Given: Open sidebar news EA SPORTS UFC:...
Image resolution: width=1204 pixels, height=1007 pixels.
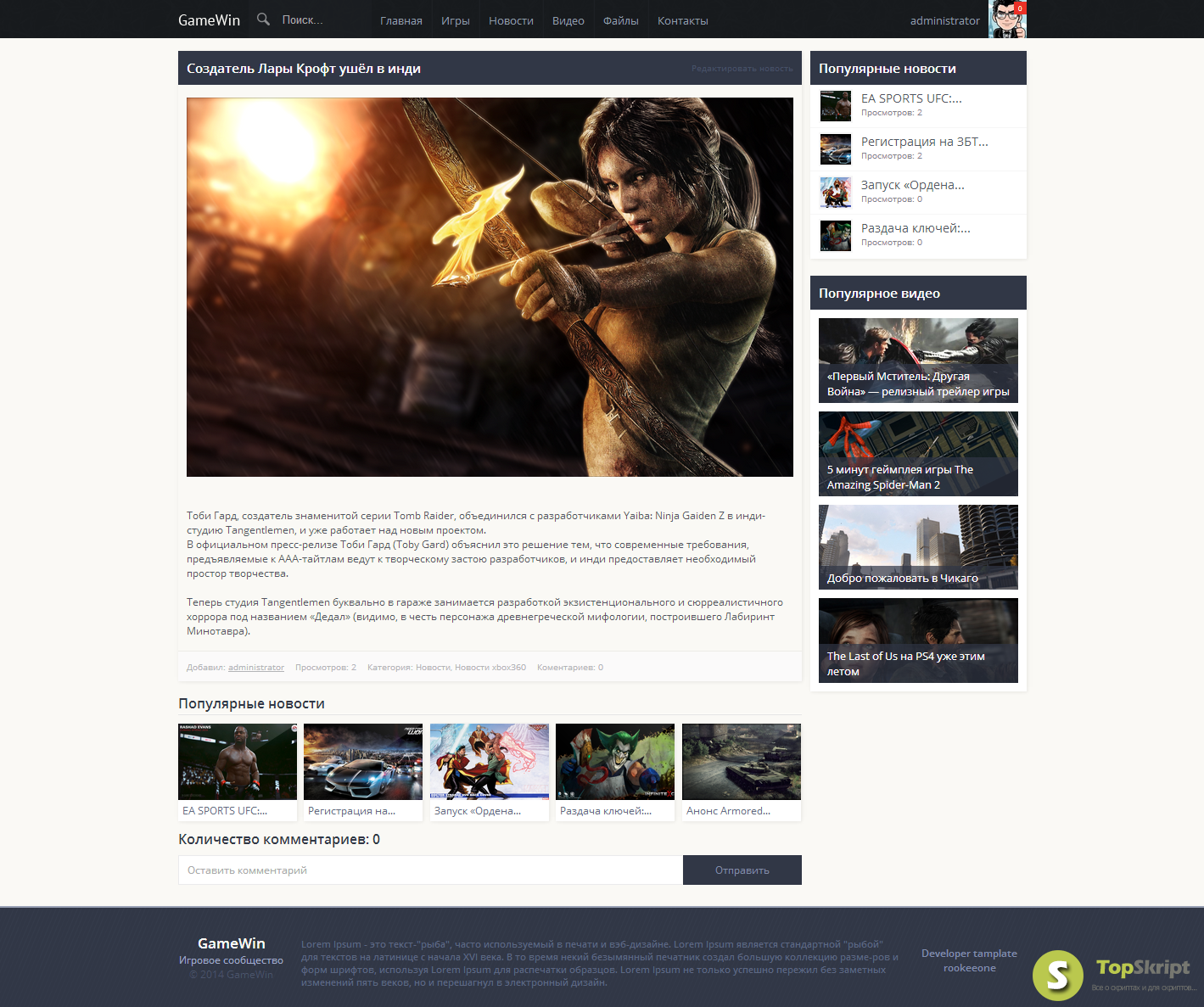Looking at the screenshot, I should (x=911, y=98).
